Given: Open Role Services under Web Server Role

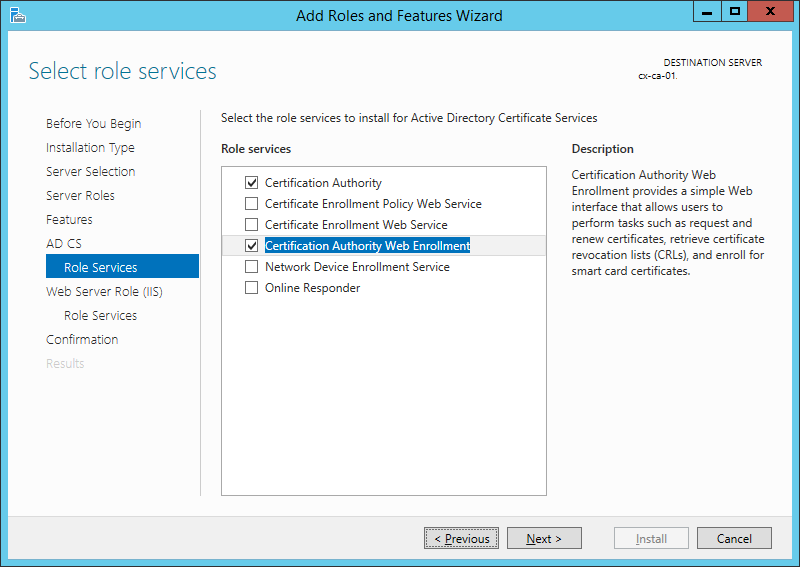Looking at the screenshot, I should pos(100,316).
